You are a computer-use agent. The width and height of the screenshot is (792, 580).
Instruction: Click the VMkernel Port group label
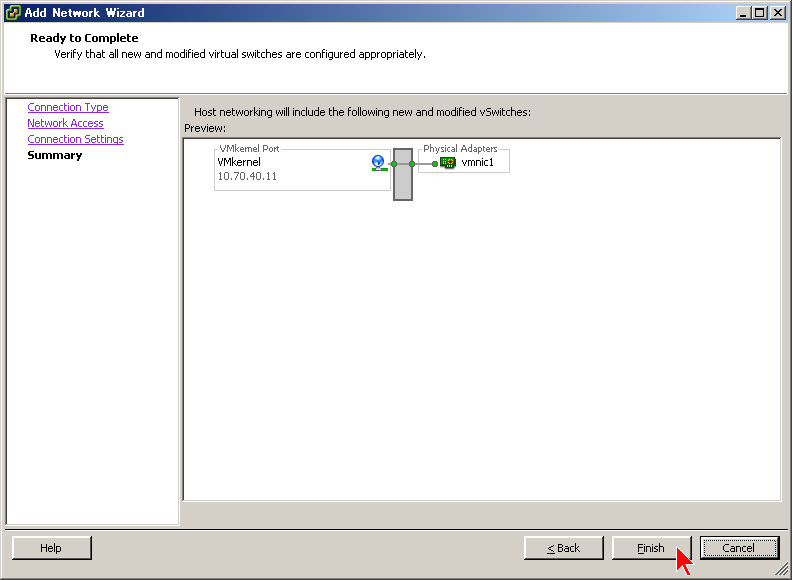[249, 149]
